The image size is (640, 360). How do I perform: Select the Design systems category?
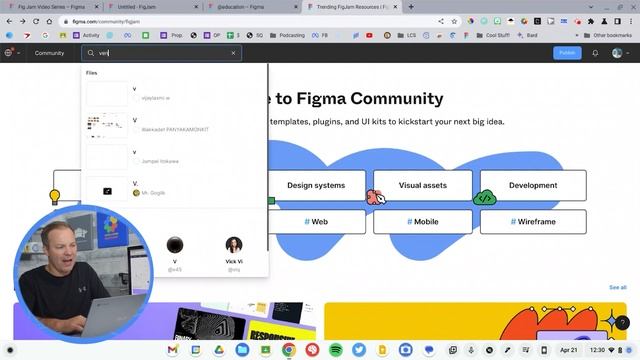point(316,185)
